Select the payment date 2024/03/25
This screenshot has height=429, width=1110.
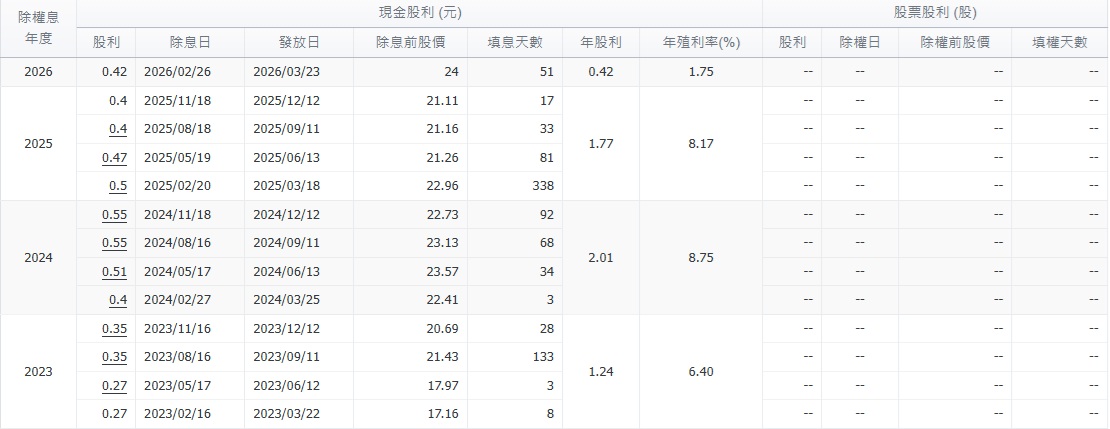[287, 299]
